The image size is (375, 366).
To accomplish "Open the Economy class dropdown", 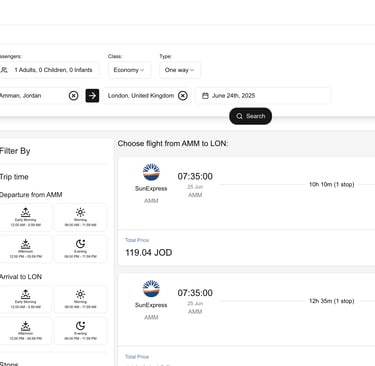I will [x=129, y=70].
